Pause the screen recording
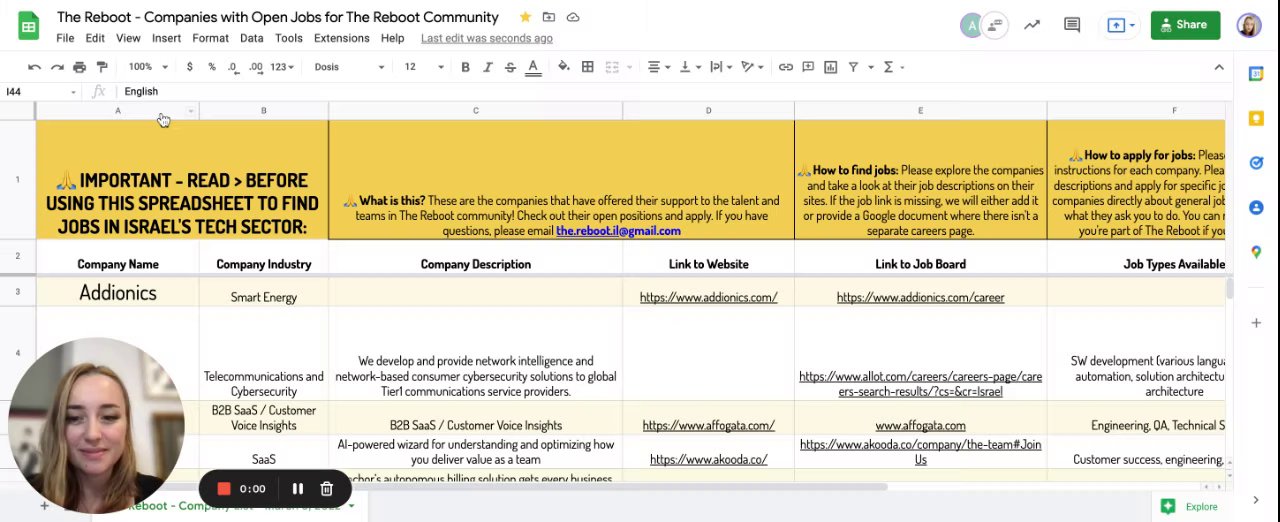The image size is (1280, 522). 297,489
